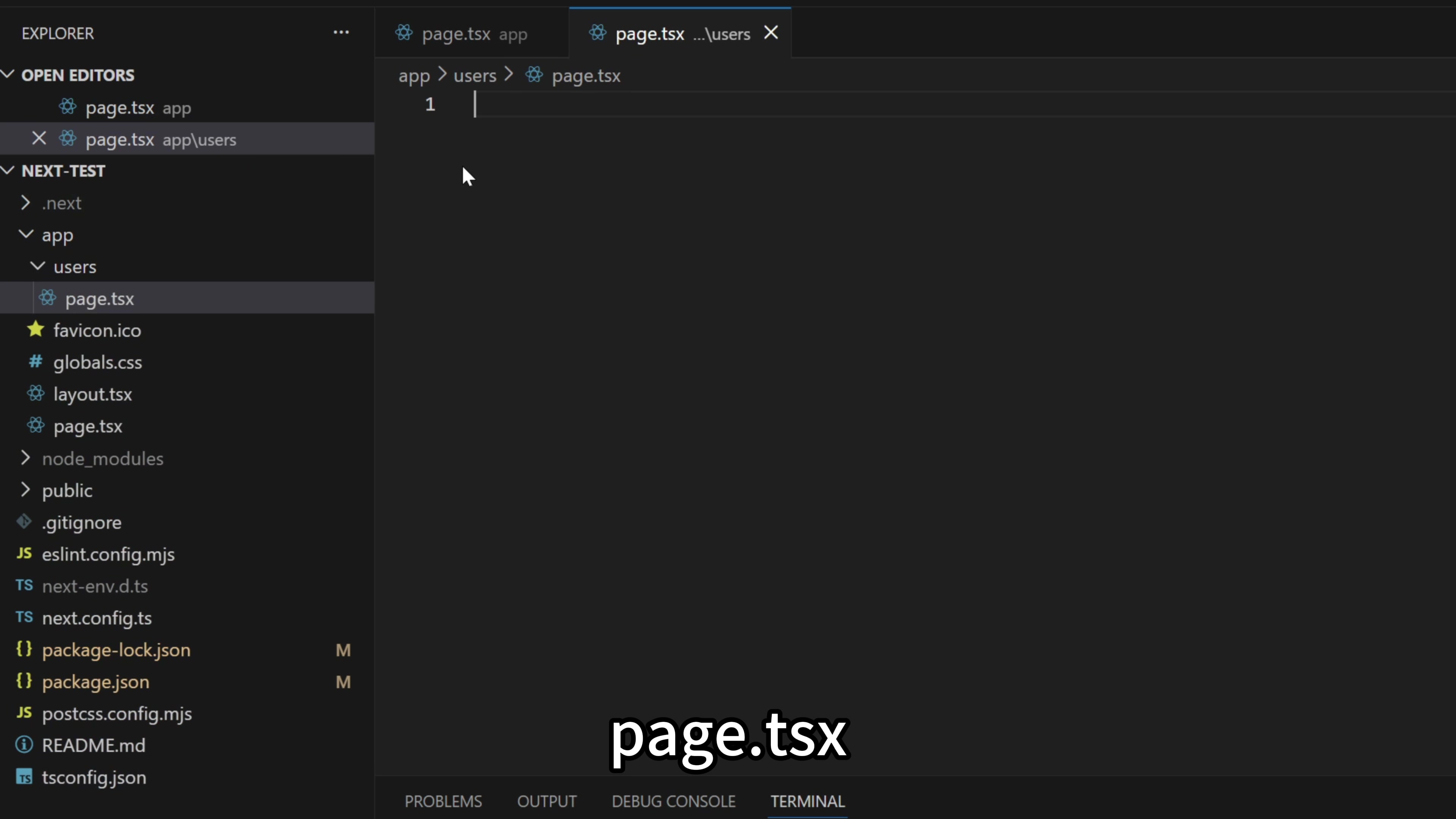Close page.tsx app\users in Open Editors

click(x=38, y=138)
